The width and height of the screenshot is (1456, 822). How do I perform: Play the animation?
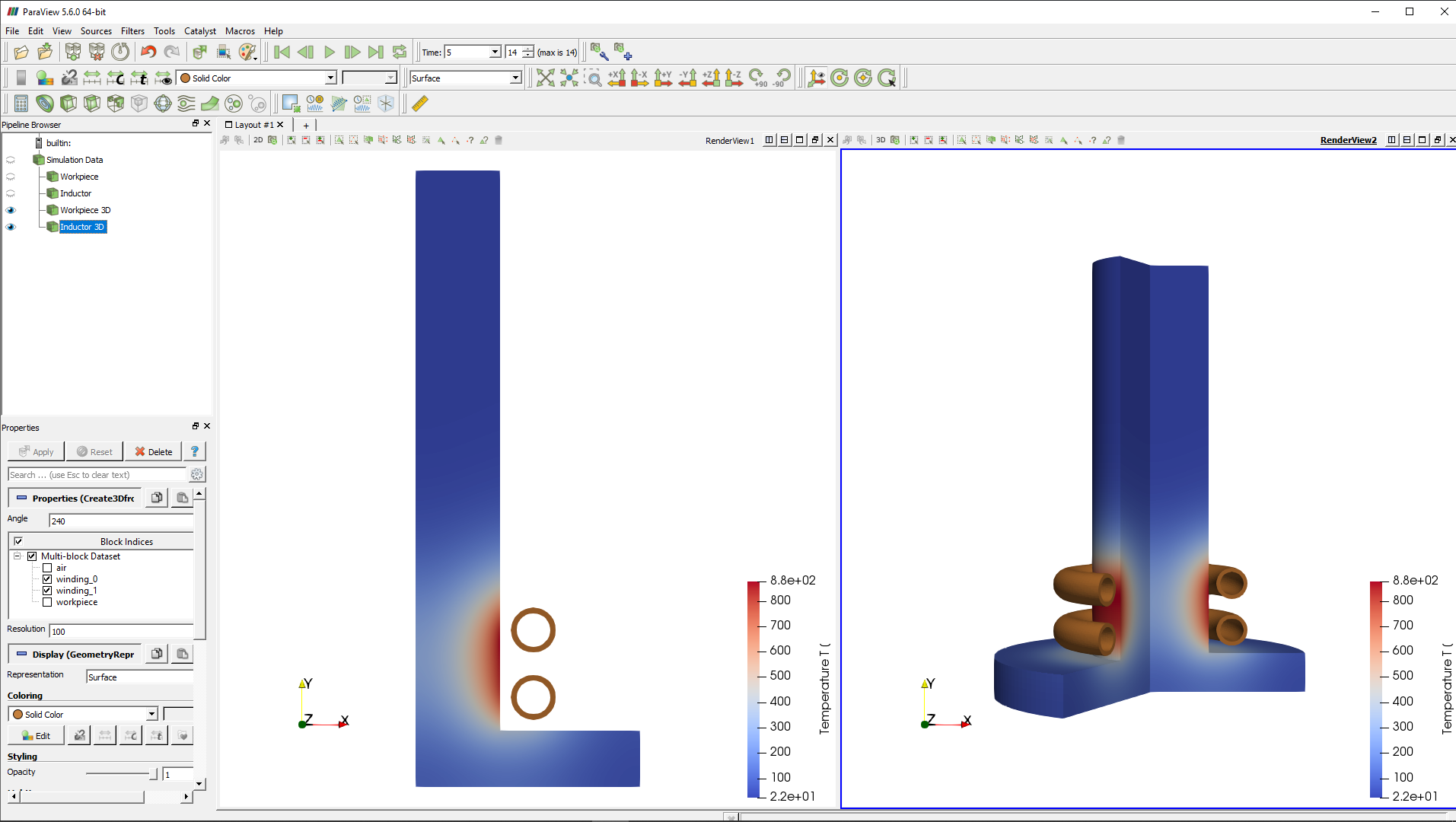tap(329, 52)
